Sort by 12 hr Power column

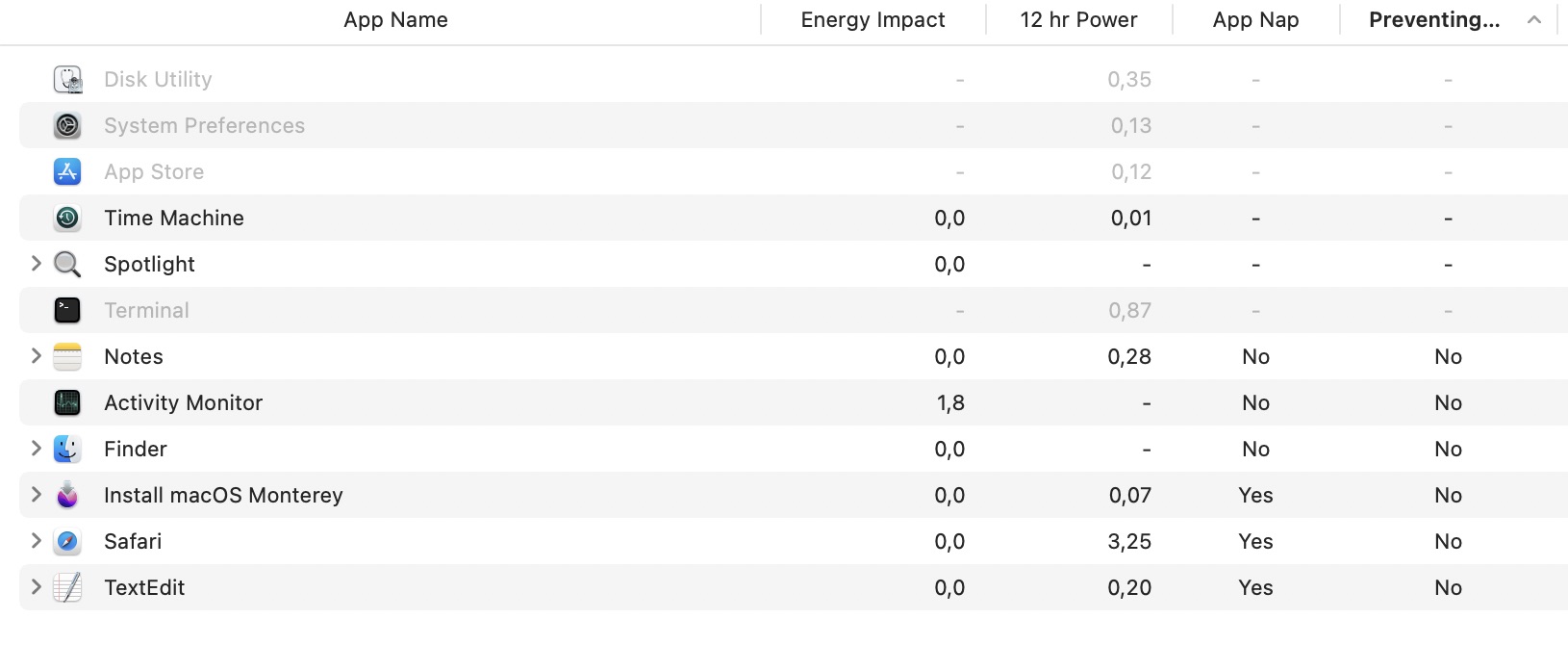[x=1078, y=20]
